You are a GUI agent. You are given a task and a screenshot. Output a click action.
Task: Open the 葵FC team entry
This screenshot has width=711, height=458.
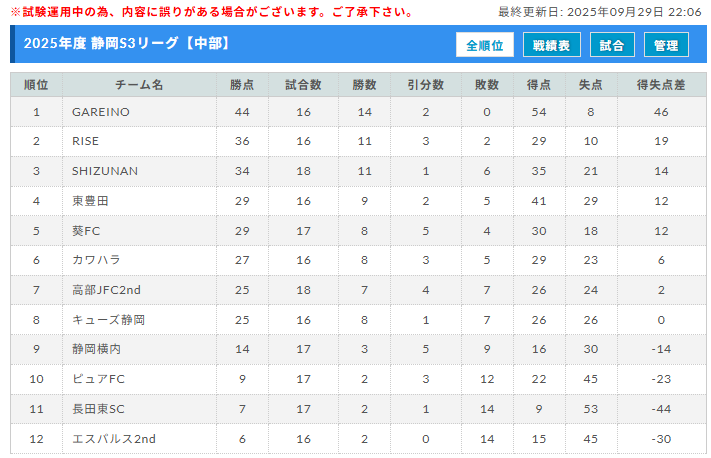coord(85,230)
